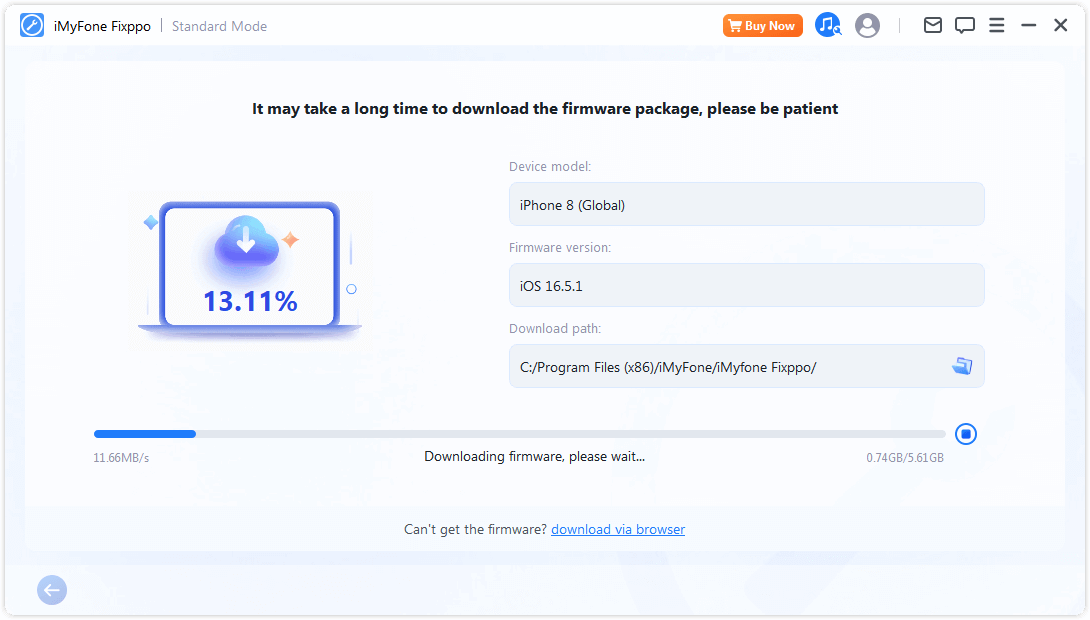Click the Firmware version iOS 16.5.1 field
1090x620 pixels.
(x=746, y=285)
